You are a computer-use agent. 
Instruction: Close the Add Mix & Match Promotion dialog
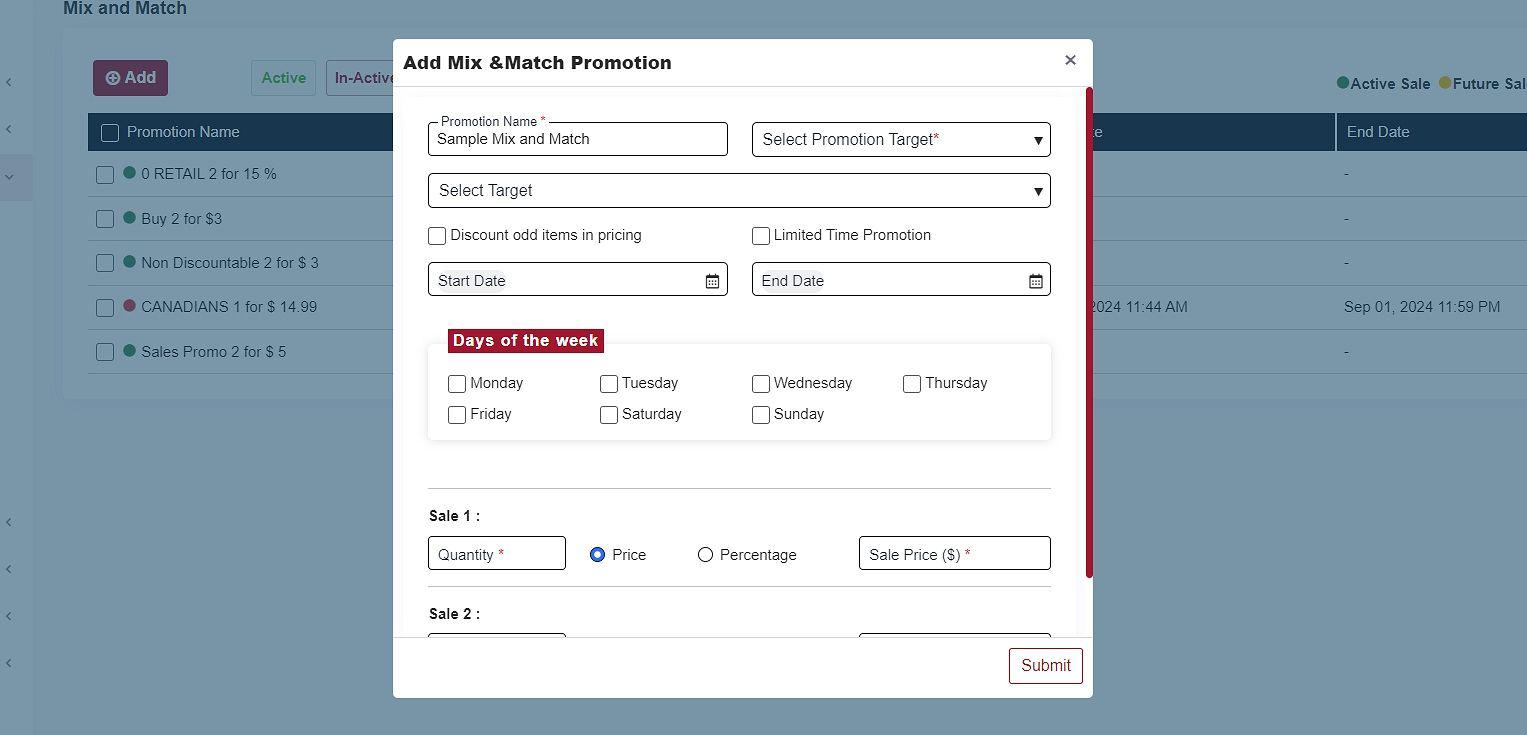click(x=1070, y=60)
